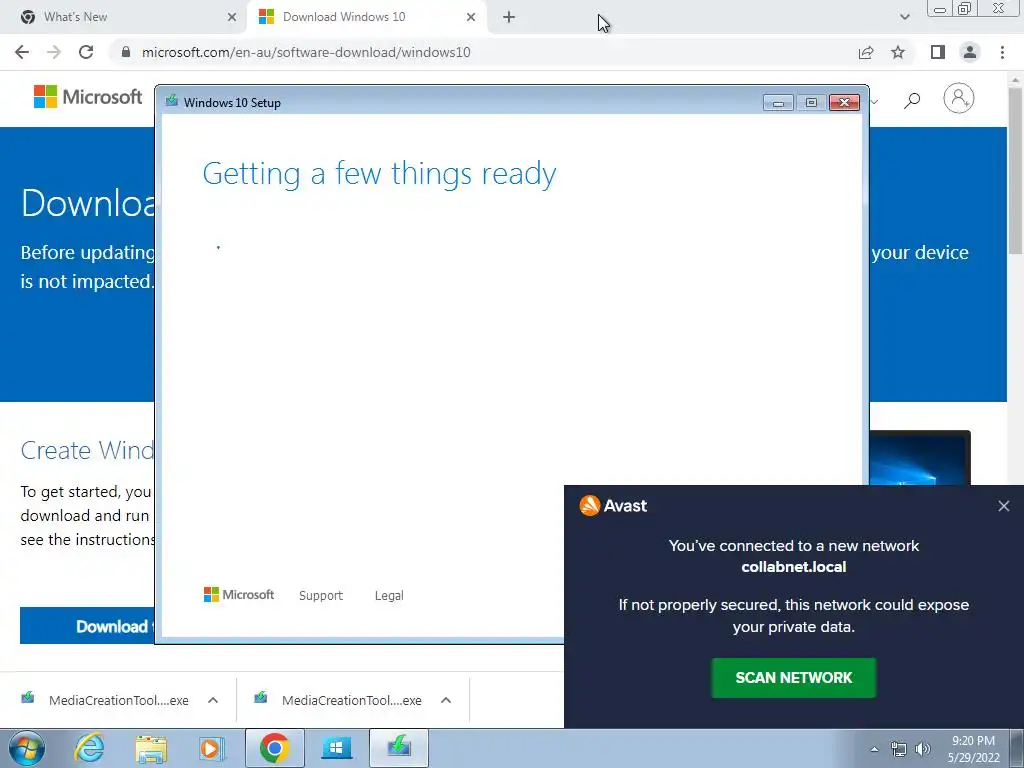
Task: Go forward in Chrome browser history
Action: coord(54,52)
